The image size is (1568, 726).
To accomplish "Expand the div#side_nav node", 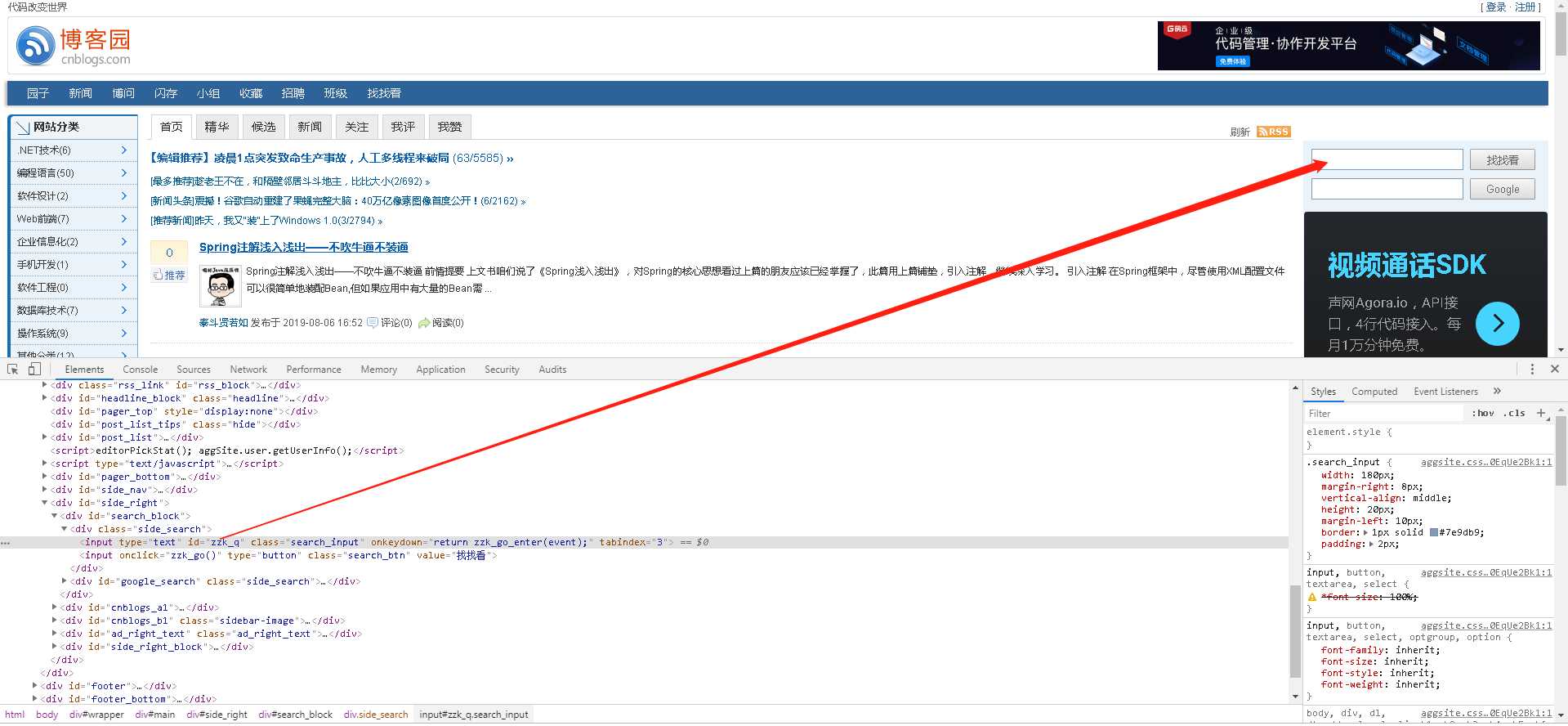I will click(45, 490).
